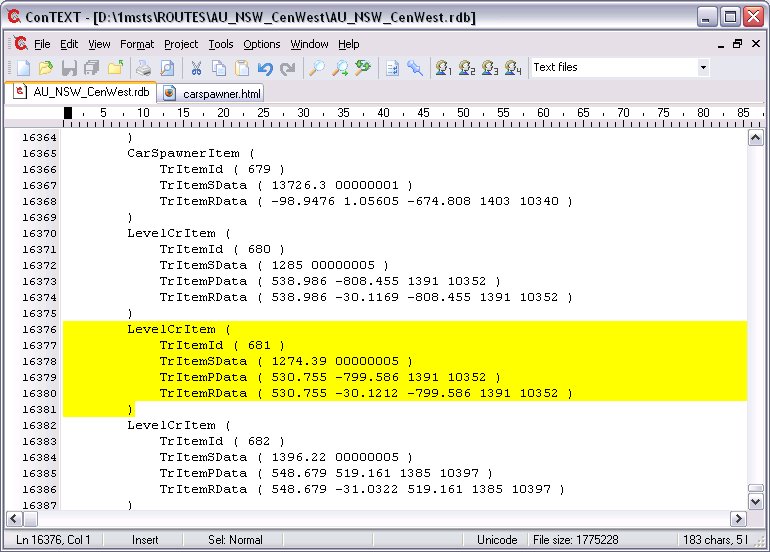Click the vertical scrollbar thumb
Image resolution: width=770 pixels, height=552 pixels.
click(755, 488)
